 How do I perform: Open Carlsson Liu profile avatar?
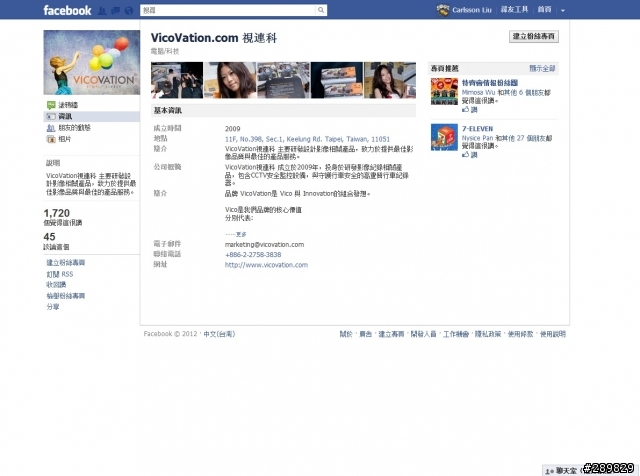[442, 10]
